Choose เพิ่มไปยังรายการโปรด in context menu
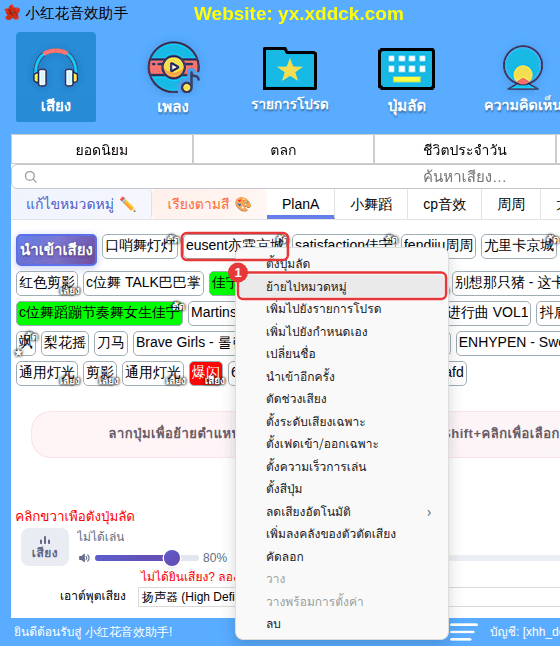Screen dimensions: 560x646 342,309
